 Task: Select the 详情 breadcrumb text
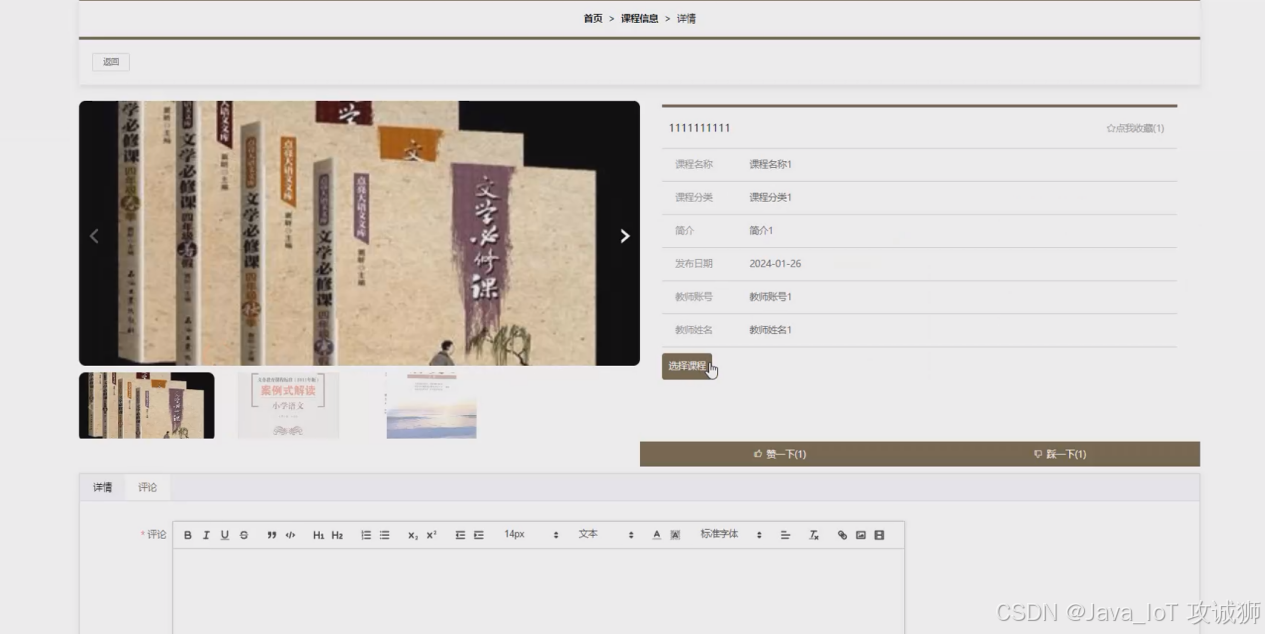(x=686, y=18)
